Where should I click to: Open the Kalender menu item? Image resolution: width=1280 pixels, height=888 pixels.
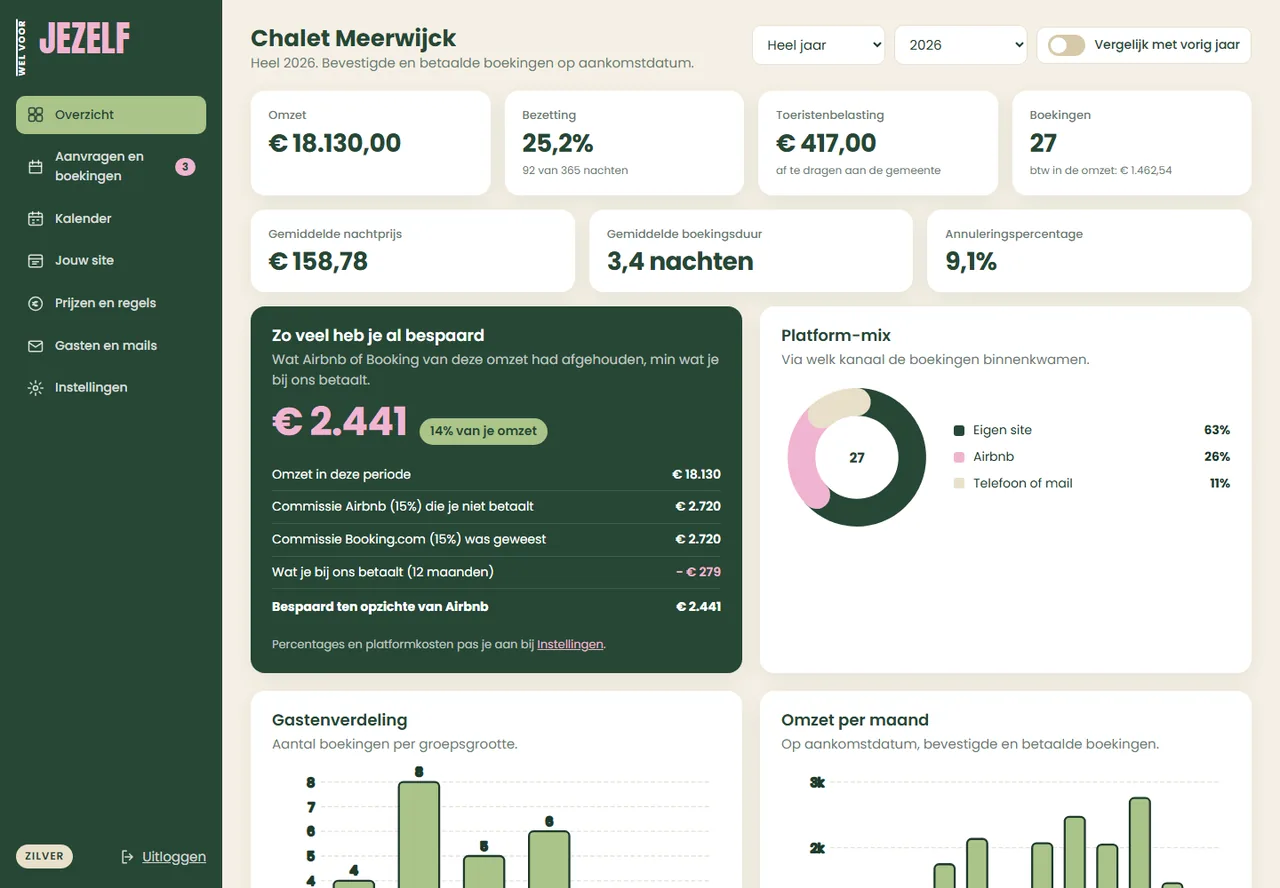coord(111,219)
